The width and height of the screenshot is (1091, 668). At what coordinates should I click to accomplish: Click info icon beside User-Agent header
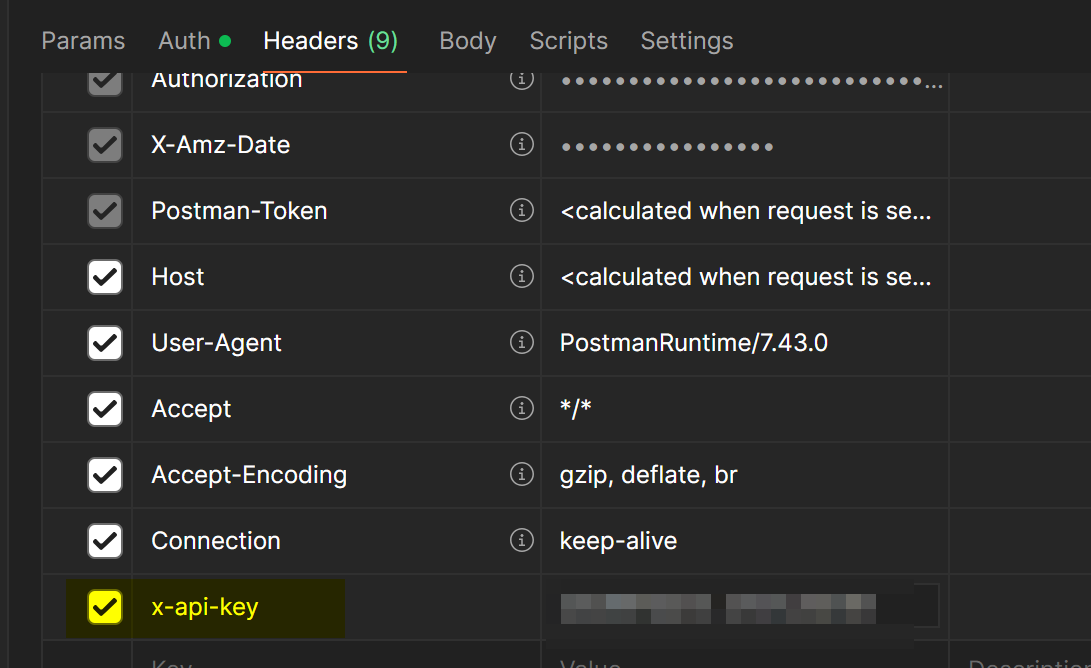(x=521, y=343)
